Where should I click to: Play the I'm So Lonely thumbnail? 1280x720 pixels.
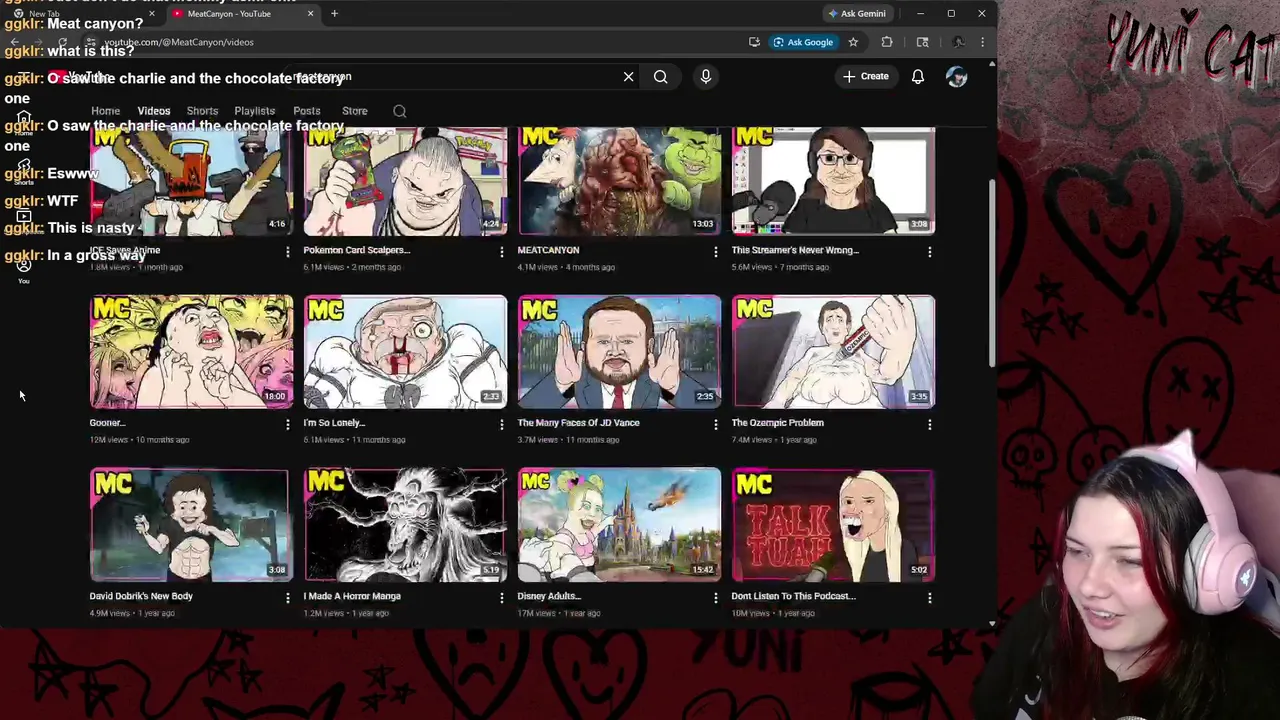[x=405, y=351]
